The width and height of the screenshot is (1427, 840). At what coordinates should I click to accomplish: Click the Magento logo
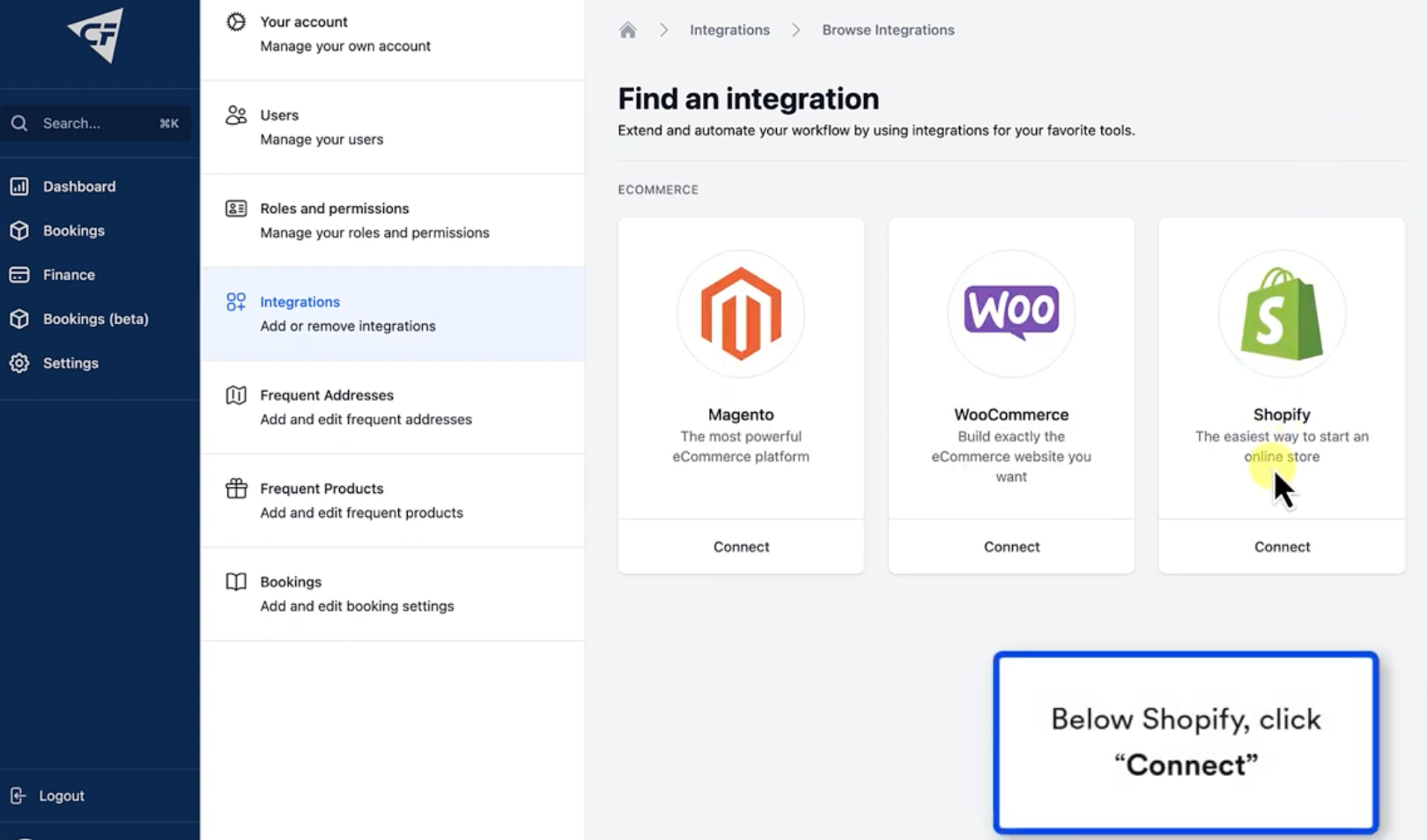(x=741, y=313)
